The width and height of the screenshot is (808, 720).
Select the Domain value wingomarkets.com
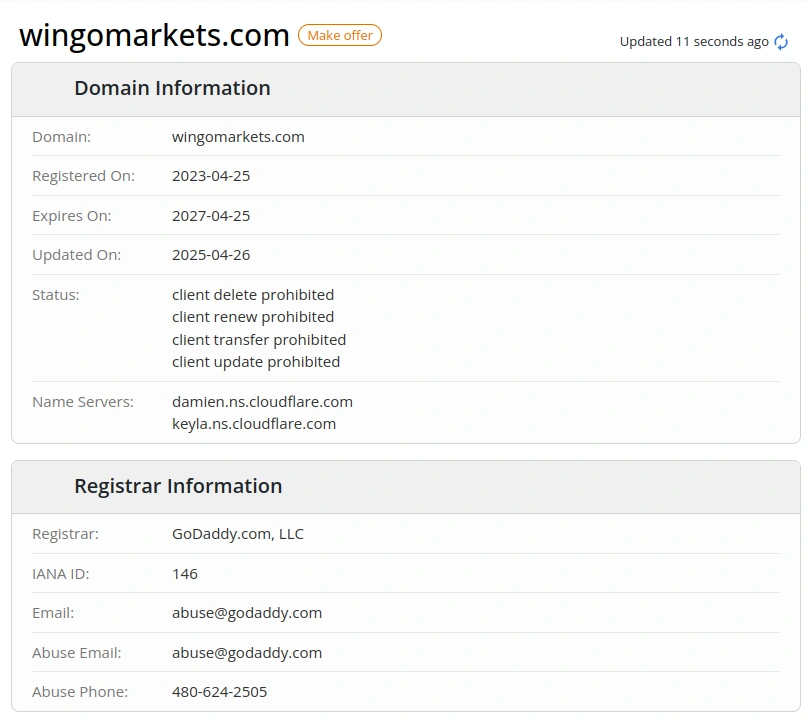(238, 137)
